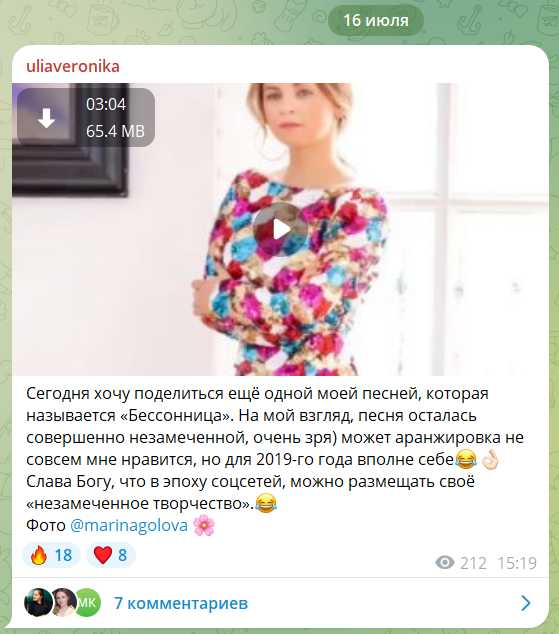Click the green MK commenter avatar

coord(88,602)
